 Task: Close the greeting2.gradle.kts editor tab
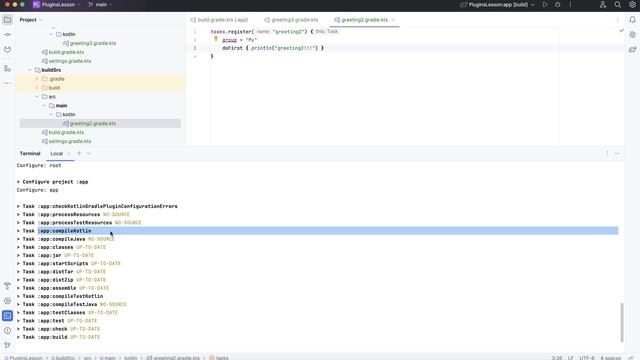[x=393, y=20]
